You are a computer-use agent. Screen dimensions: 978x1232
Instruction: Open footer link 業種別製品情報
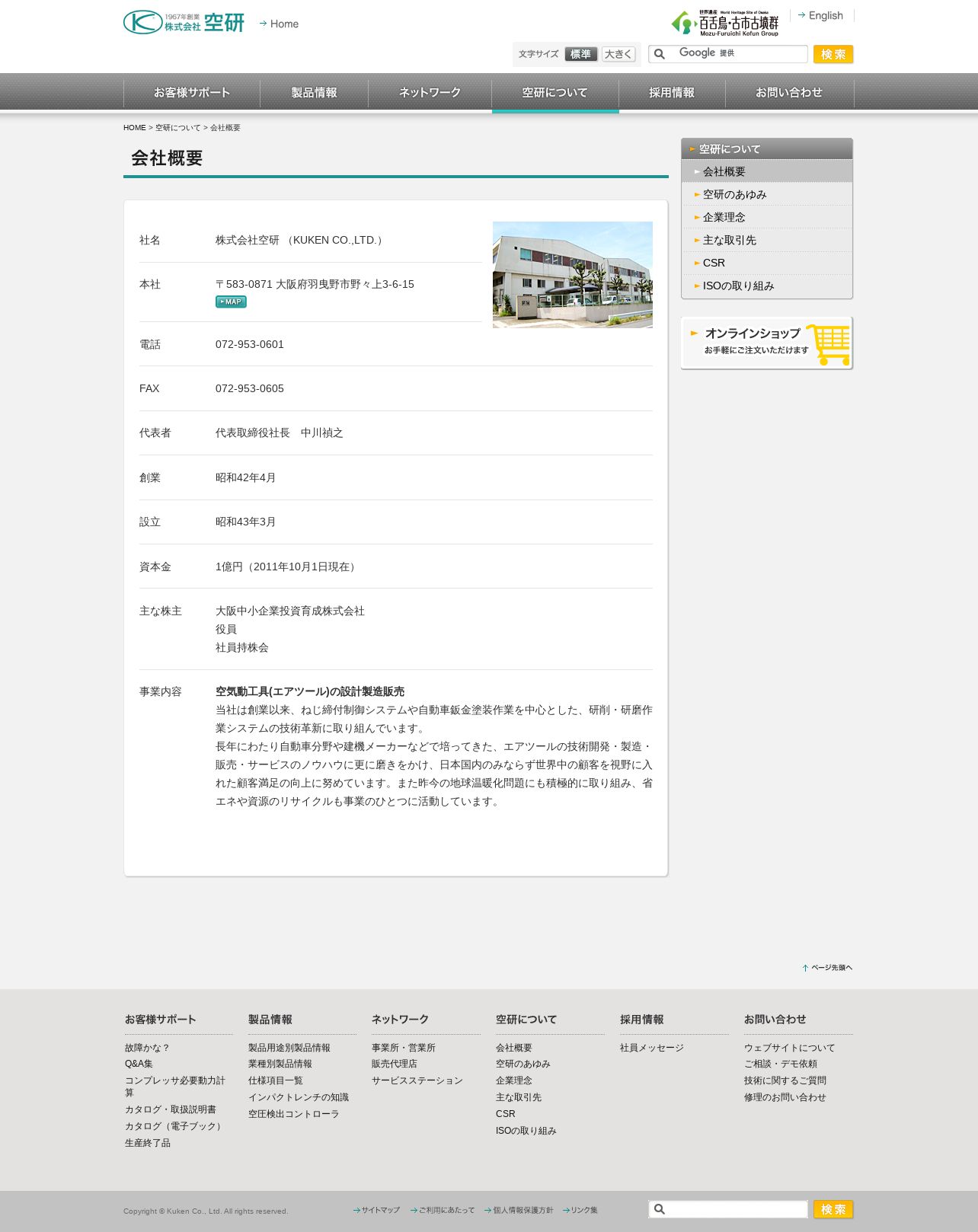click(x=280, y=1064)
